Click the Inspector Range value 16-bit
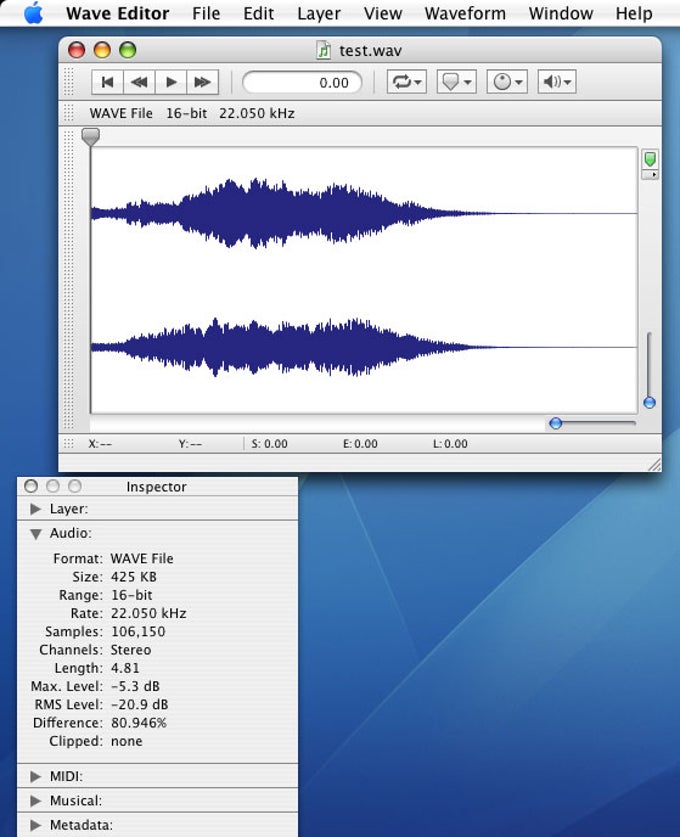This screenshot has width=680, height=837. [131, 595]
